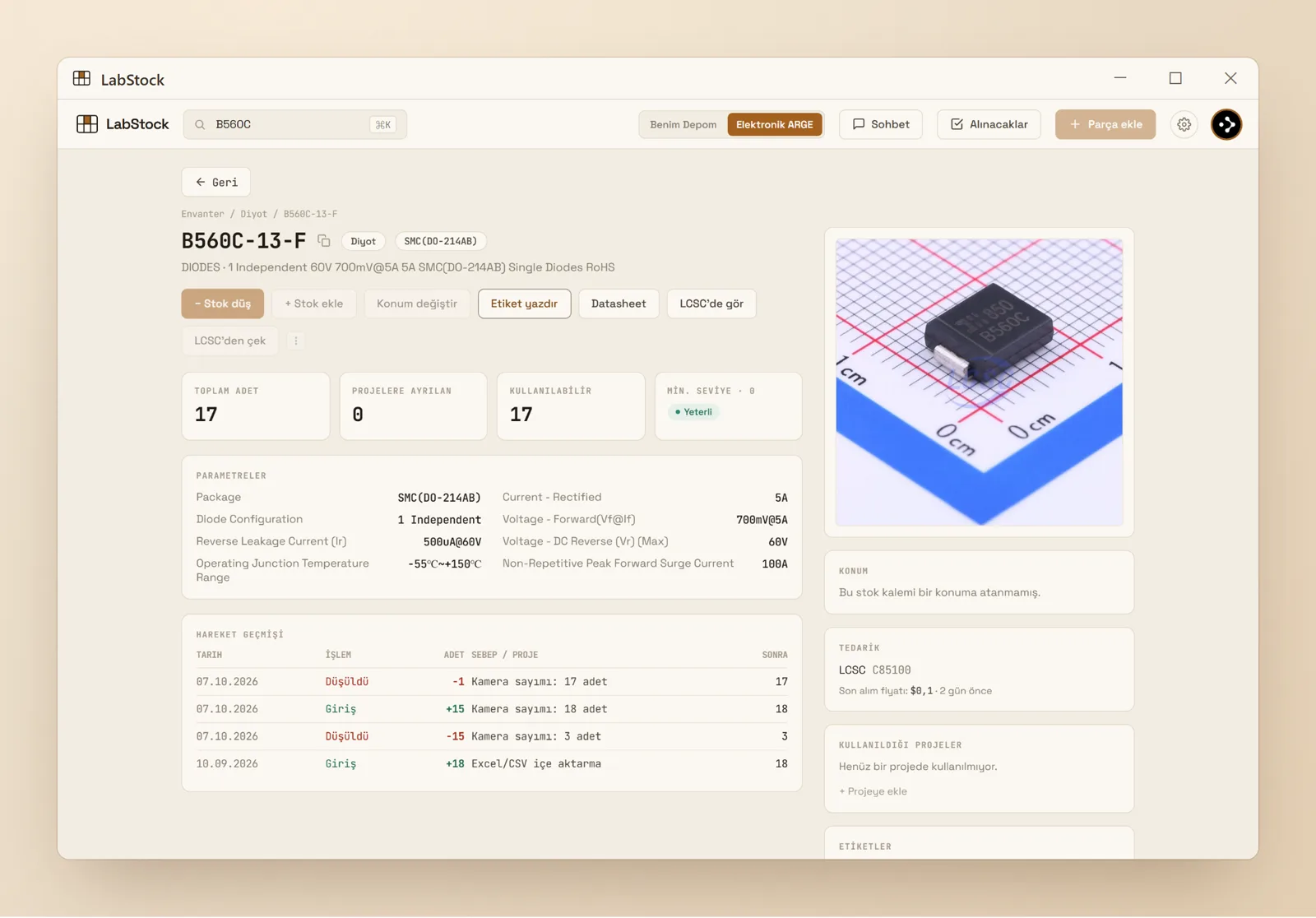
Task: Click Etiket yazdır button
Action: click(524, 304)
